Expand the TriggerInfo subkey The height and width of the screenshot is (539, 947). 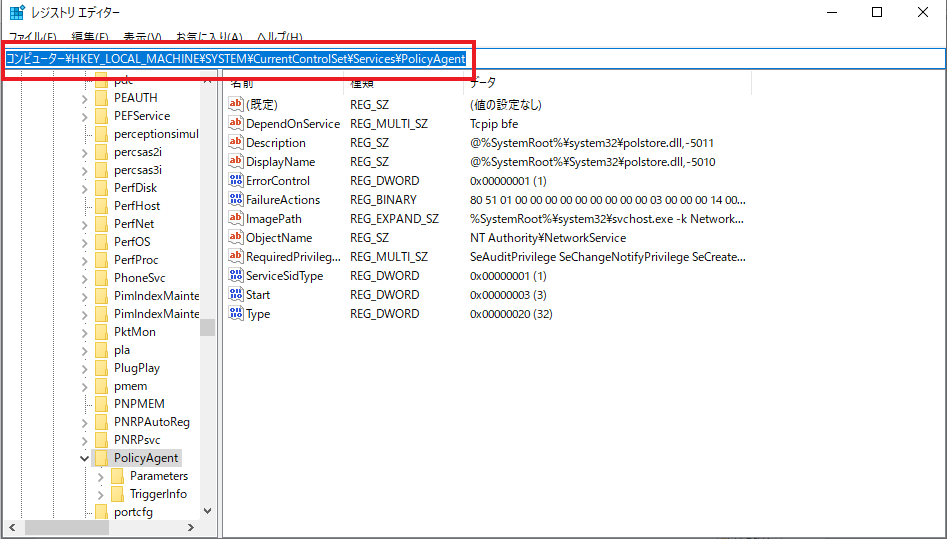coord(100,494)
